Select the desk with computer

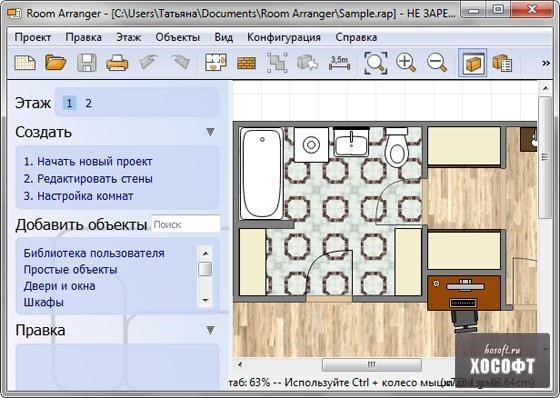[x=464, y=293]
